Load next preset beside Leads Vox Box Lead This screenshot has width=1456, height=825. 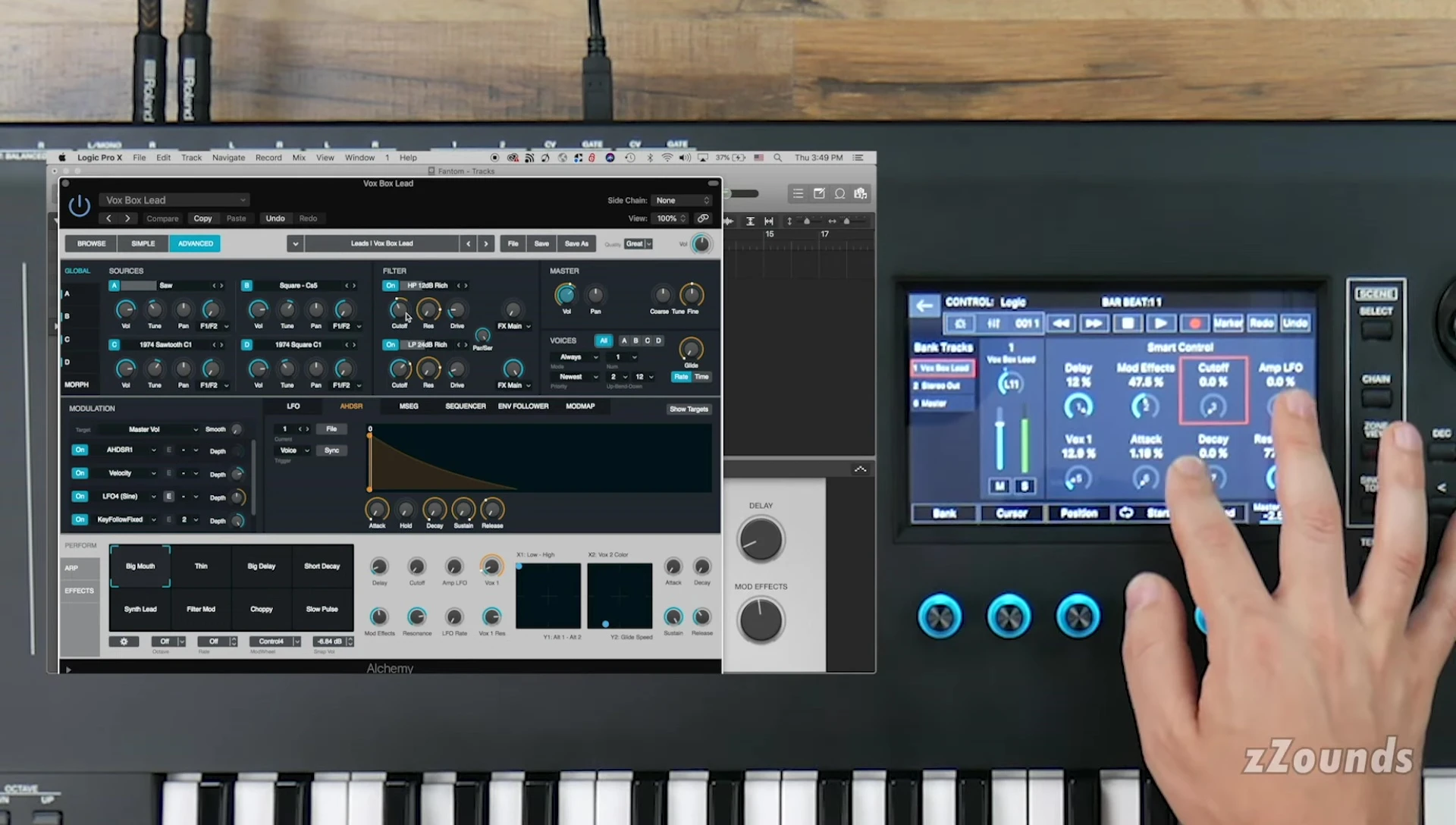point(486,243)
